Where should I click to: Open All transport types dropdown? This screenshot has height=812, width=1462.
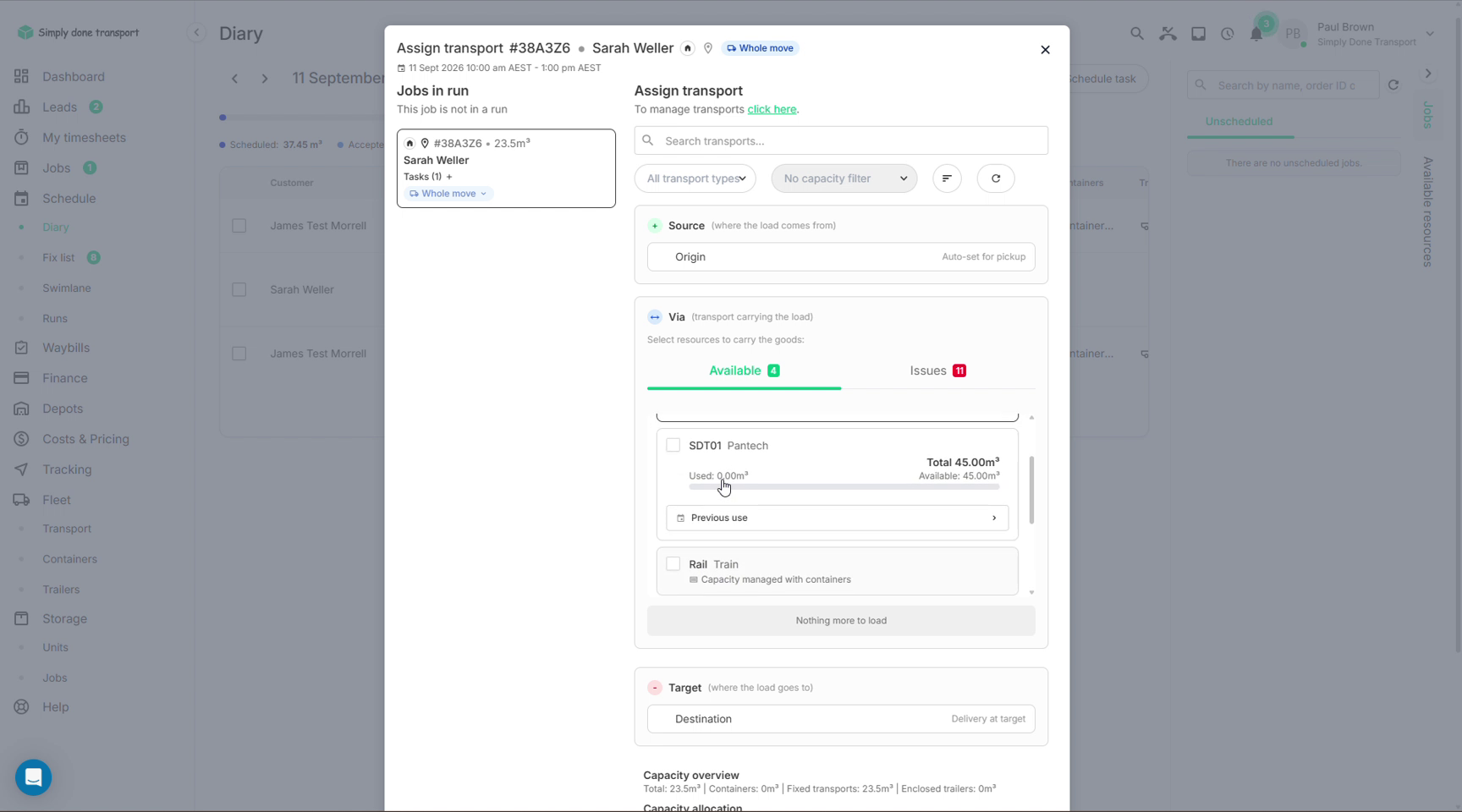click(x=695, y=178)
